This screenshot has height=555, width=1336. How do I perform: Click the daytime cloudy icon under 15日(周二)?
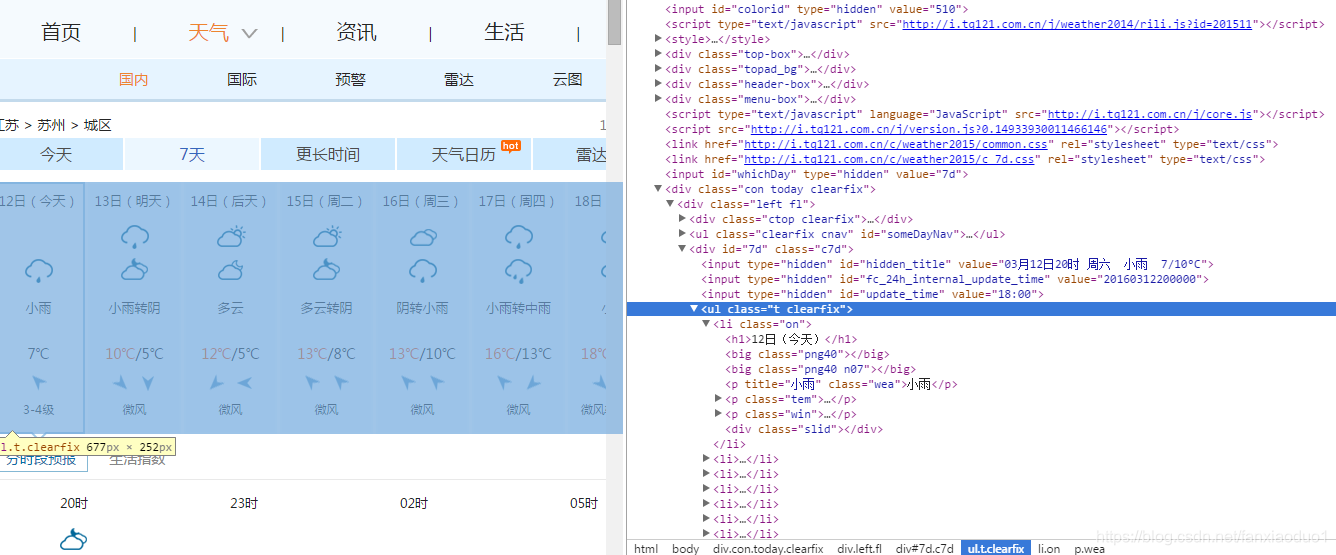click(x=327, y=237)
